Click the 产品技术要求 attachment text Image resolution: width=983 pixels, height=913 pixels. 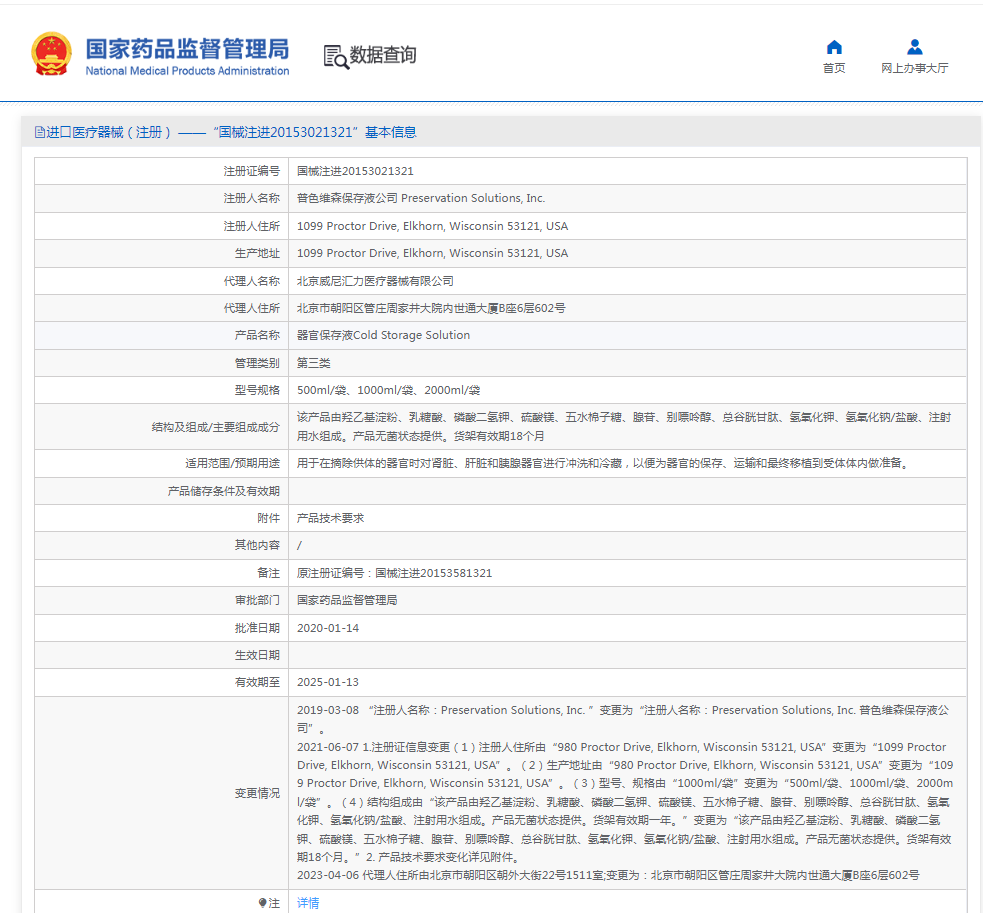click(330, 518)
